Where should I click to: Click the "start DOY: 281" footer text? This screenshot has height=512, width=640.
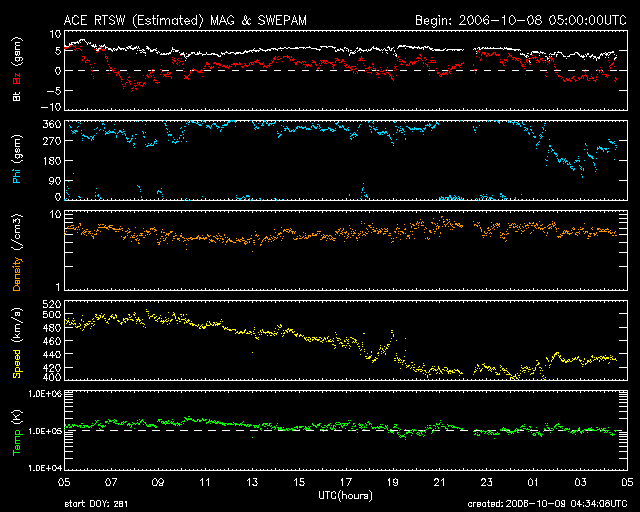coord(96,504)
